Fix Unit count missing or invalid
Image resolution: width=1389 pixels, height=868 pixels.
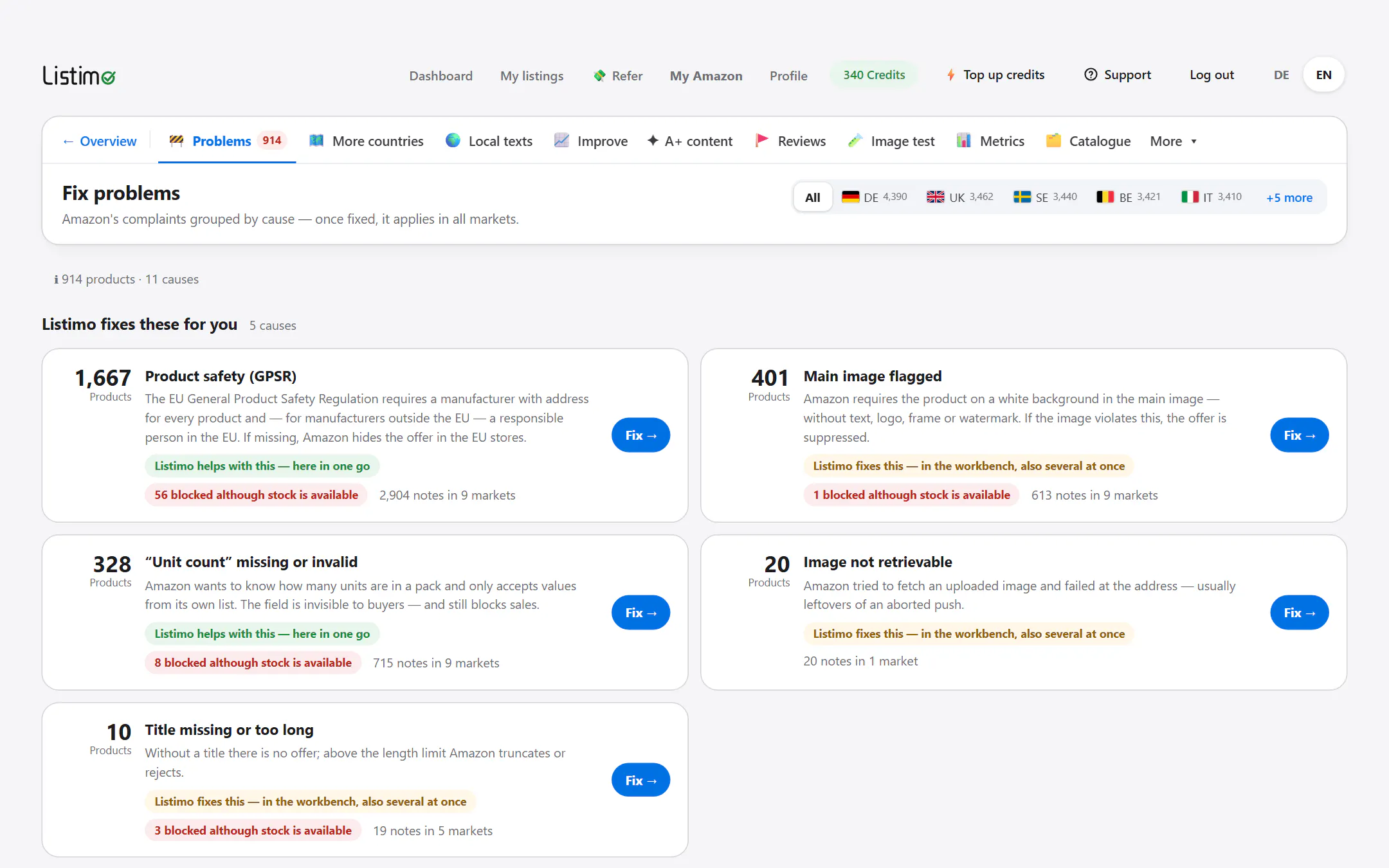point(640,613)
